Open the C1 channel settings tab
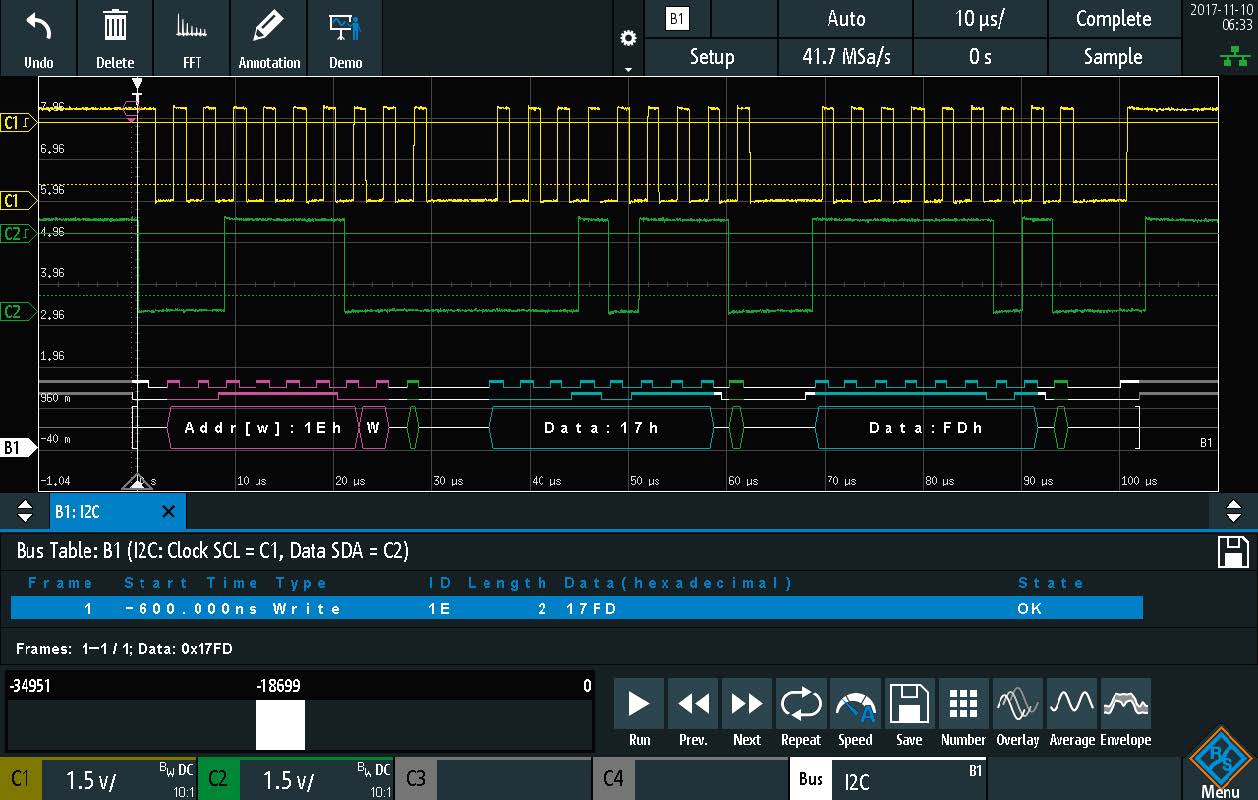Viewport: 1258px width, 800px height. coord(98,779)
